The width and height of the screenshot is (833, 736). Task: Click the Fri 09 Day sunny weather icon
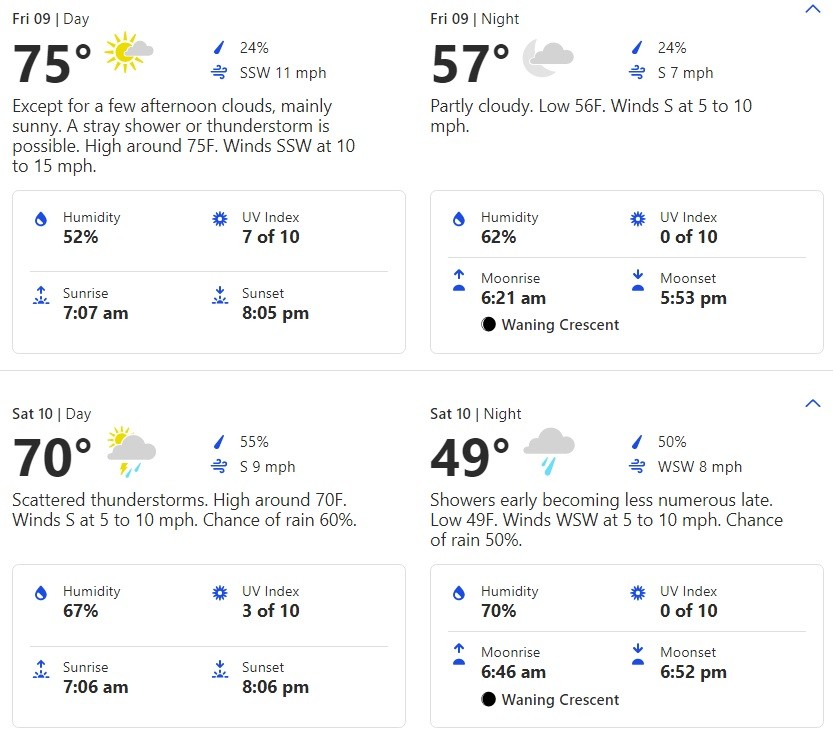coord(129,52)
